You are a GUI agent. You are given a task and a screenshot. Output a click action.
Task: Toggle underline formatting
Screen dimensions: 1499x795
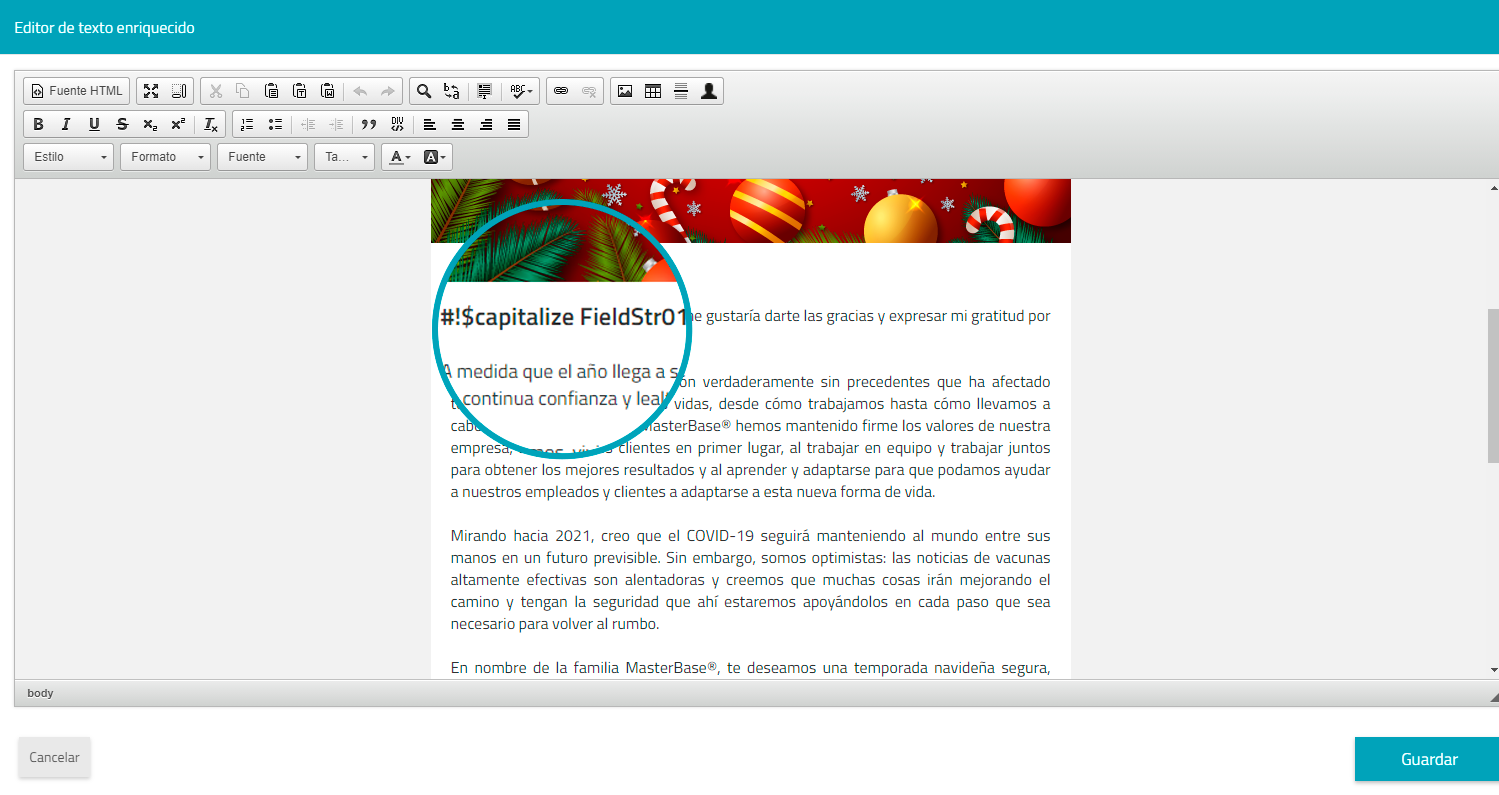[94, 124]
